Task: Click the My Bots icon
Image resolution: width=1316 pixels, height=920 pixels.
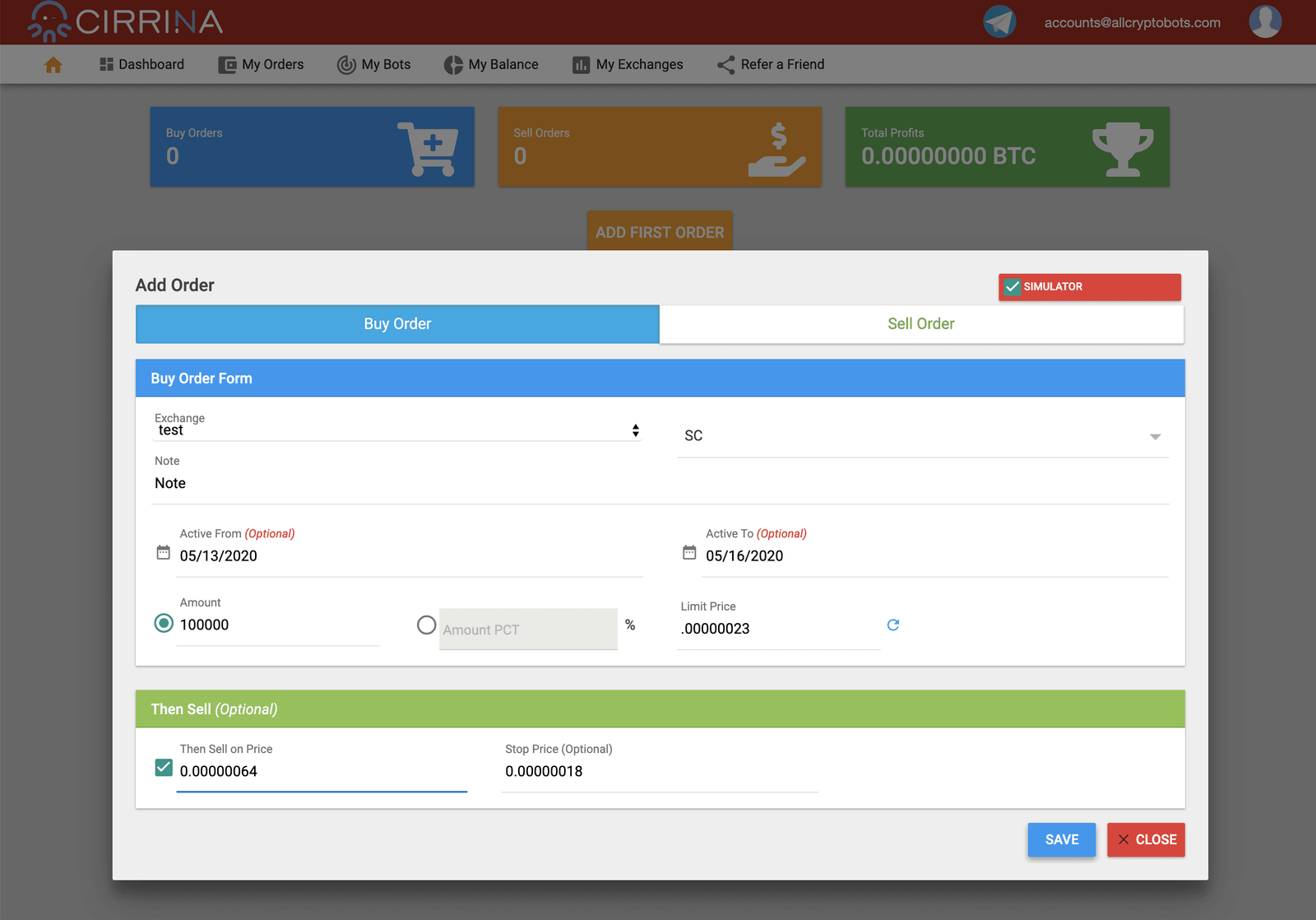Action: point(346,65)
